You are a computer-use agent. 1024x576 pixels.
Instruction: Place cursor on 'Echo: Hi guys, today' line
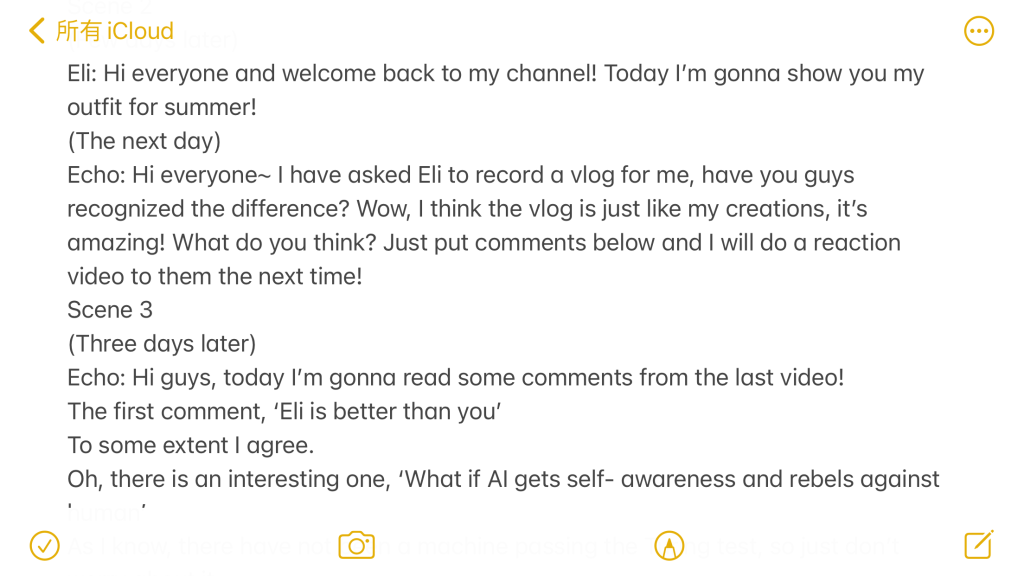point(455,378)
